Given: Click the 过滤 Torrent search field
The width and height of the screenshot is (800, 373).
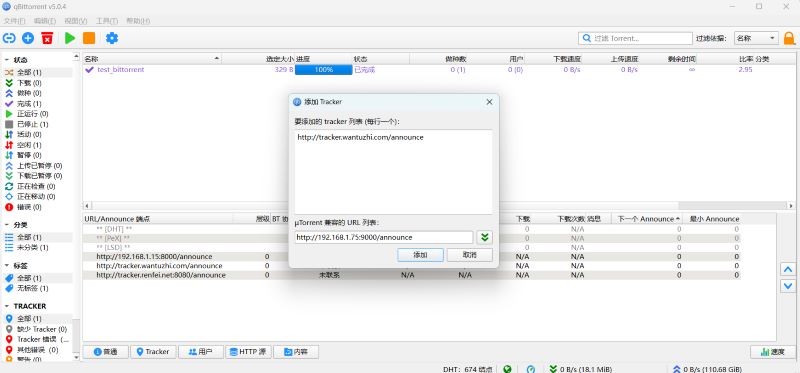Looking at the screenshot, I should click(635, 38).
